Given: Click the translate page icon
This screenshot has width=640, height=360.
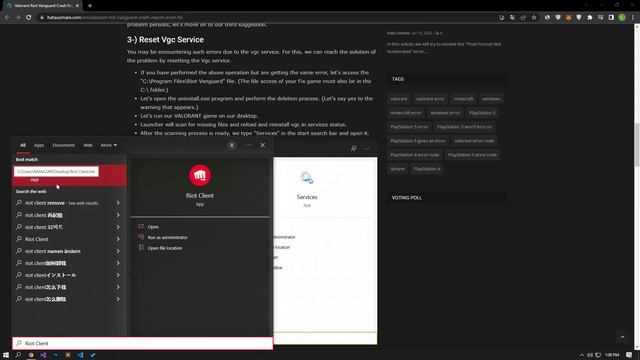Looking at the screenshot, I should (x=512, y=18).
